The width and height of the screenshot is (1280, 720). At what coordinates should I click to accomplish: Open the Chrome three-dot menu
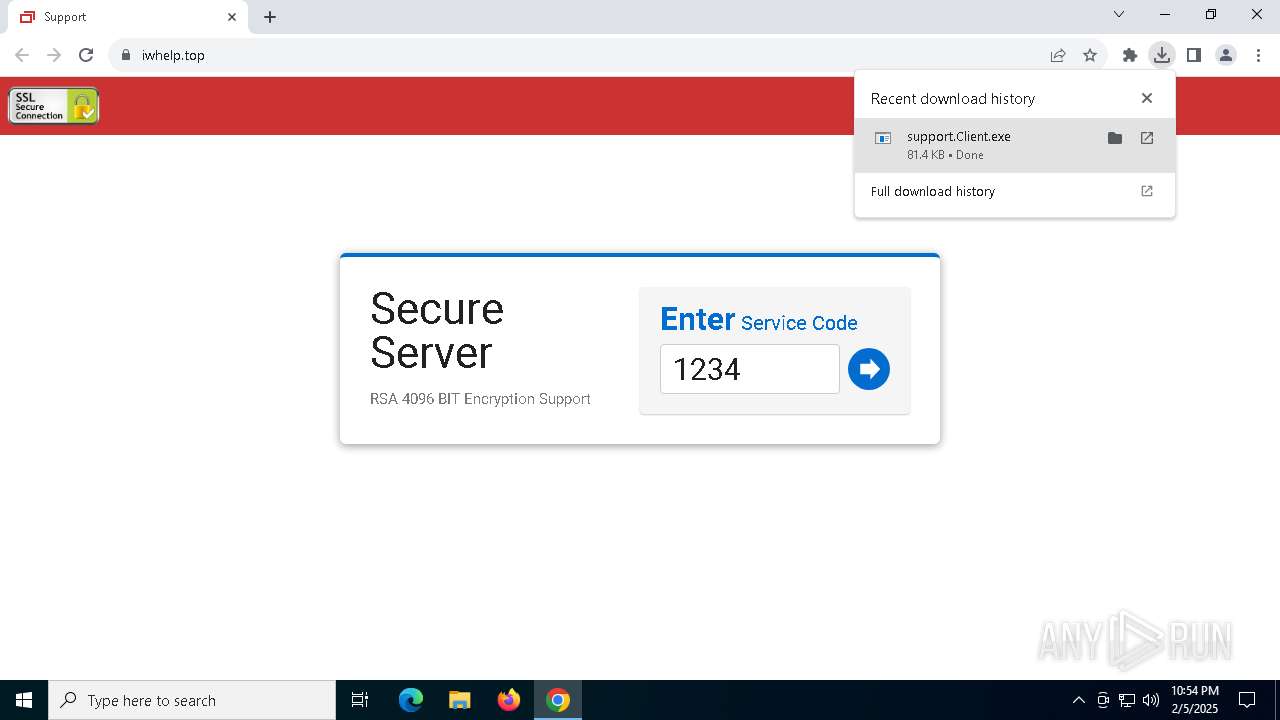coord(1258,55)
